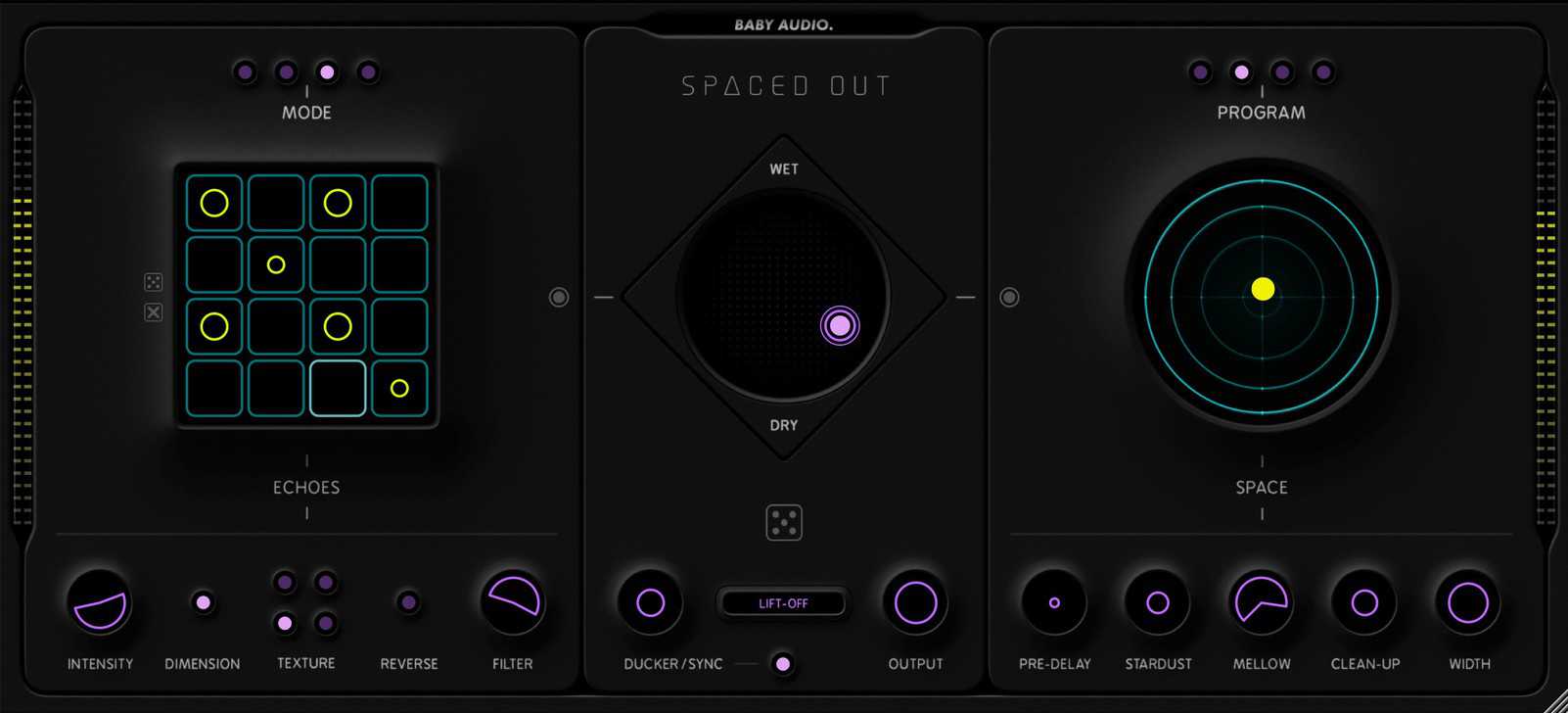1568x713 pixels.
Task: Click the central dice randomize icon below Dry
Action: click(x=784, y=523)
